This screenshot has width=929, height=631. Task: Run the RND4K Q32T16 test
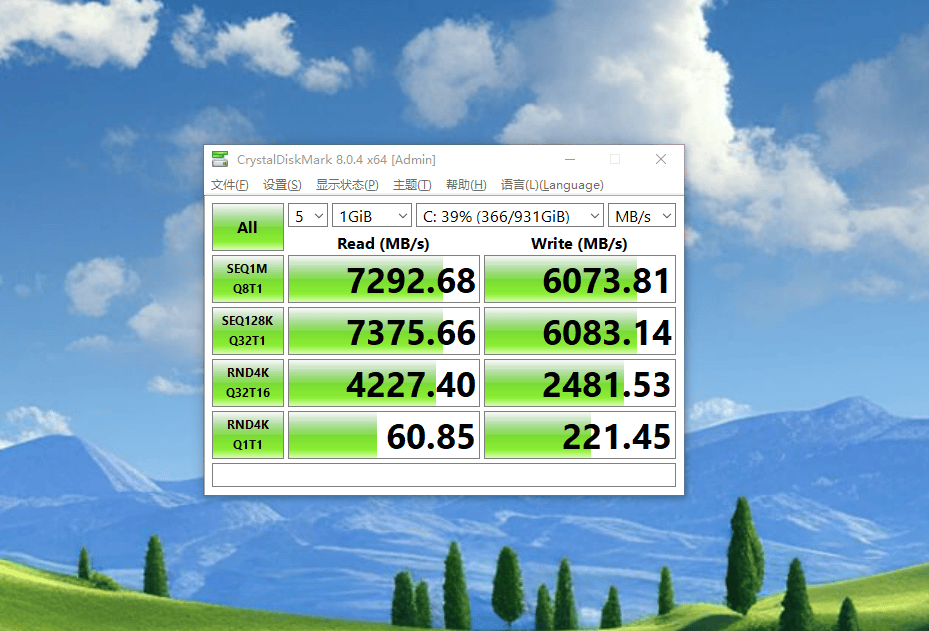[248, 383]
